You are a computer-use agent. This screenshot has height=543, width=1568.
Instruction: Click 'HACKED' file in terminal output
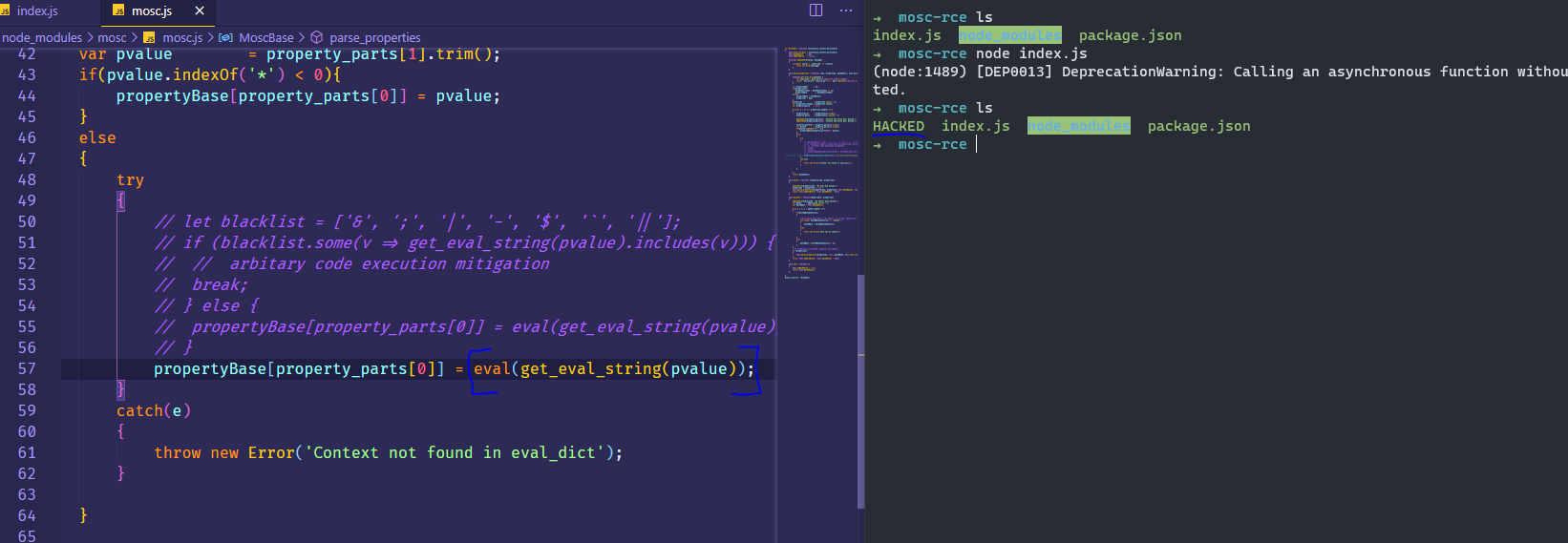pyautogui.click(x=899, y=126)
